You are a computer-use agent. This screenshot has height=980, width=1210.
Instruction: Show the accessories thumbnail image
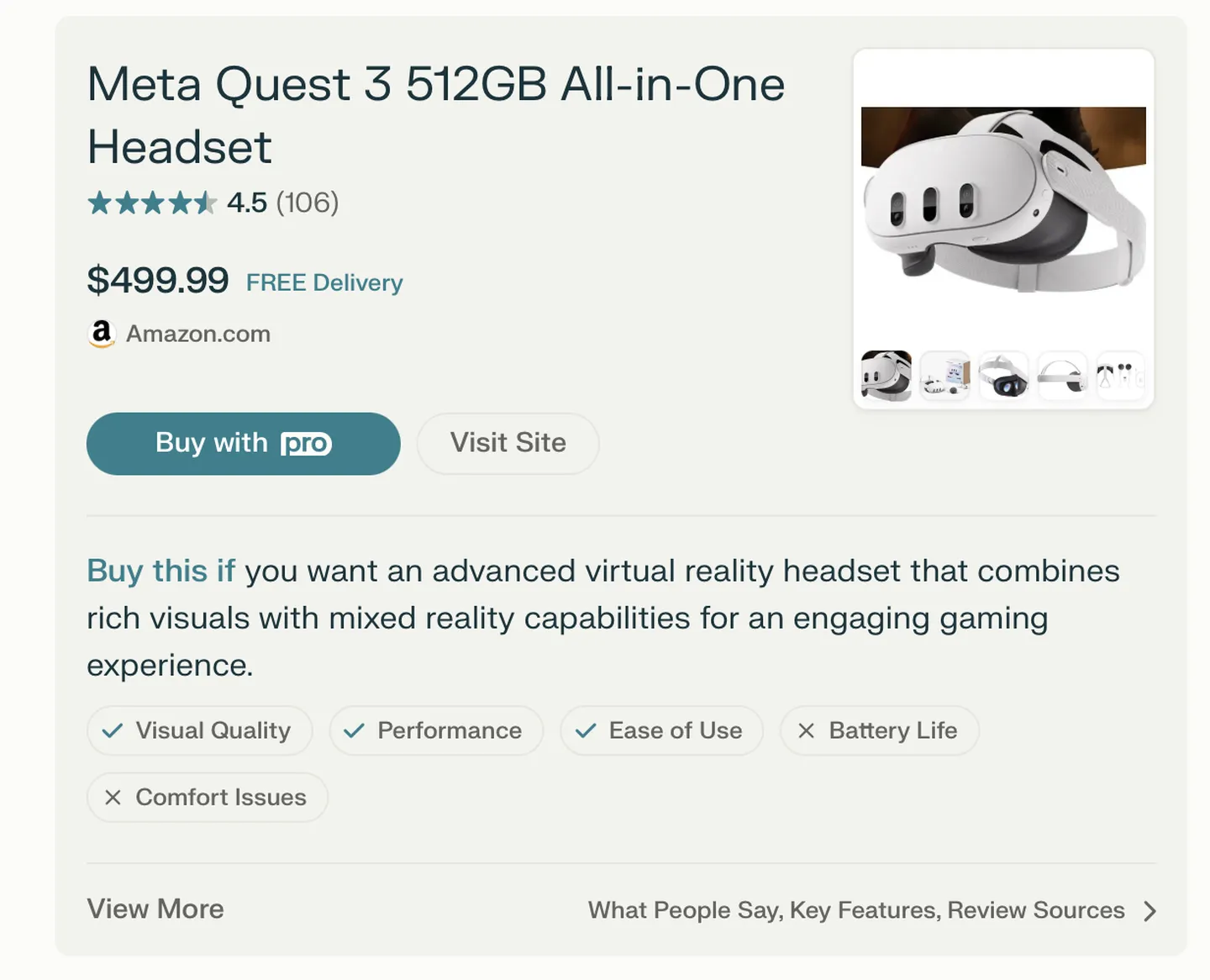tap(1121, 375)
